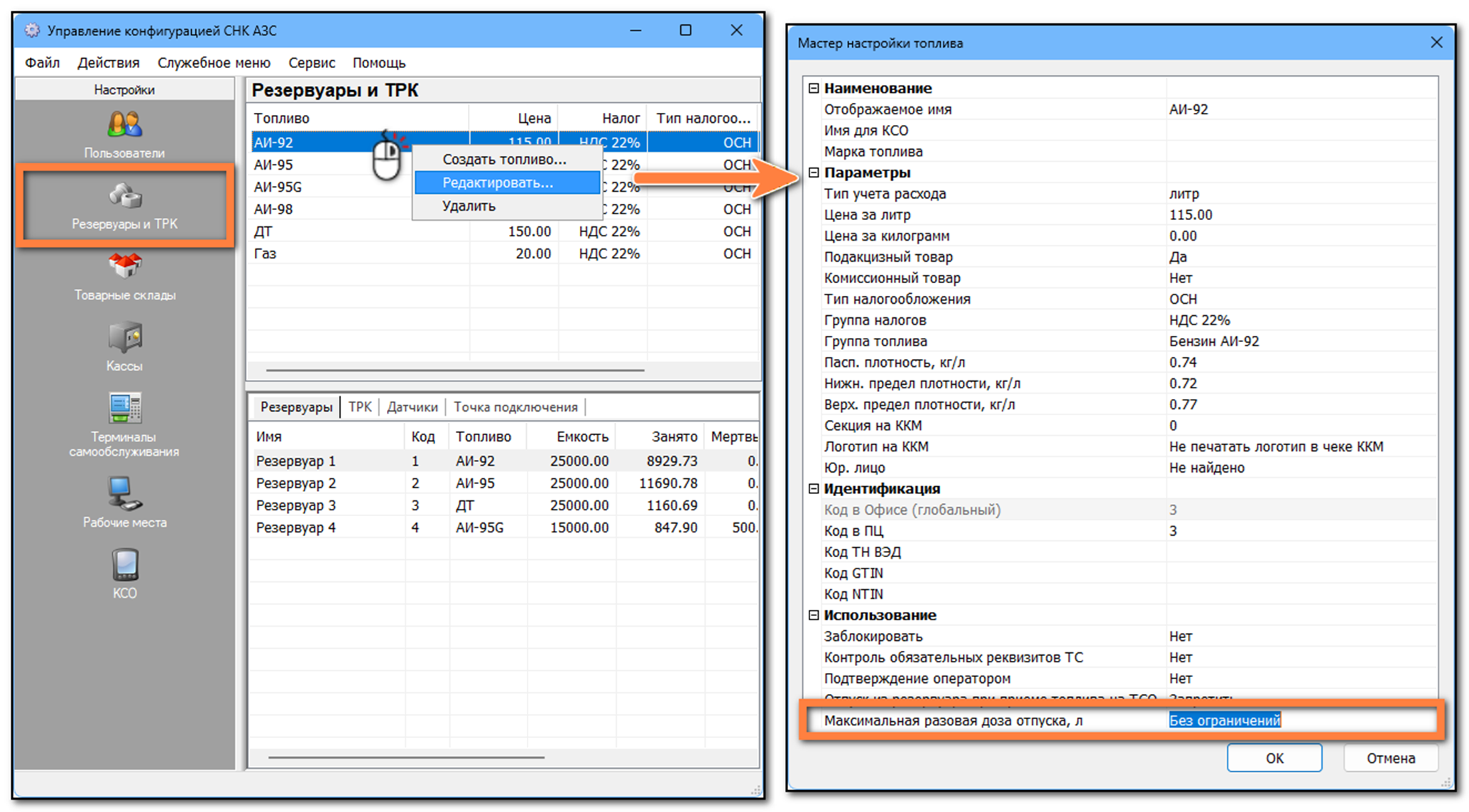Choose Редактировать... in context menu
The height and width of the screenshot is (812, 1469).
[x=507, y=182]
